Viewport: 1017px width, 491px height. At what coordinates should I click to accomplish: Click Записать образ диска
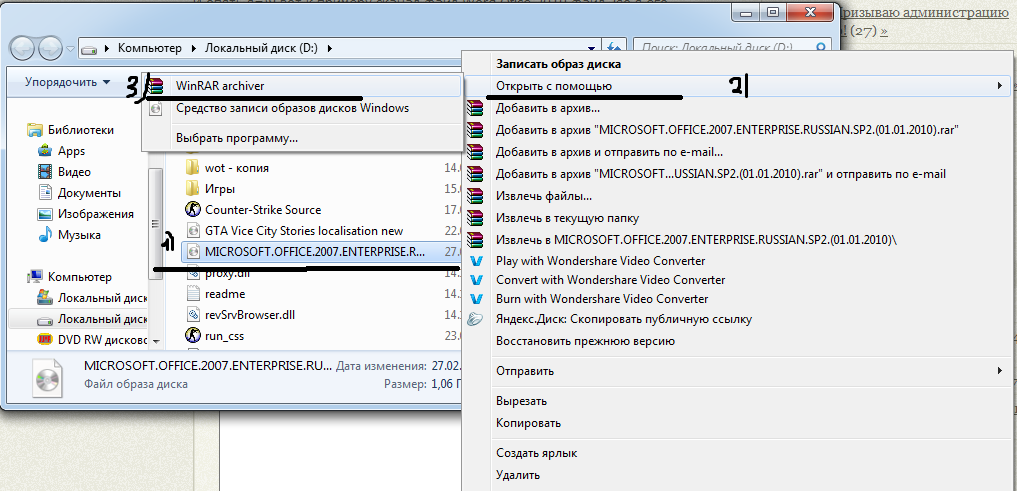point(558,64)
